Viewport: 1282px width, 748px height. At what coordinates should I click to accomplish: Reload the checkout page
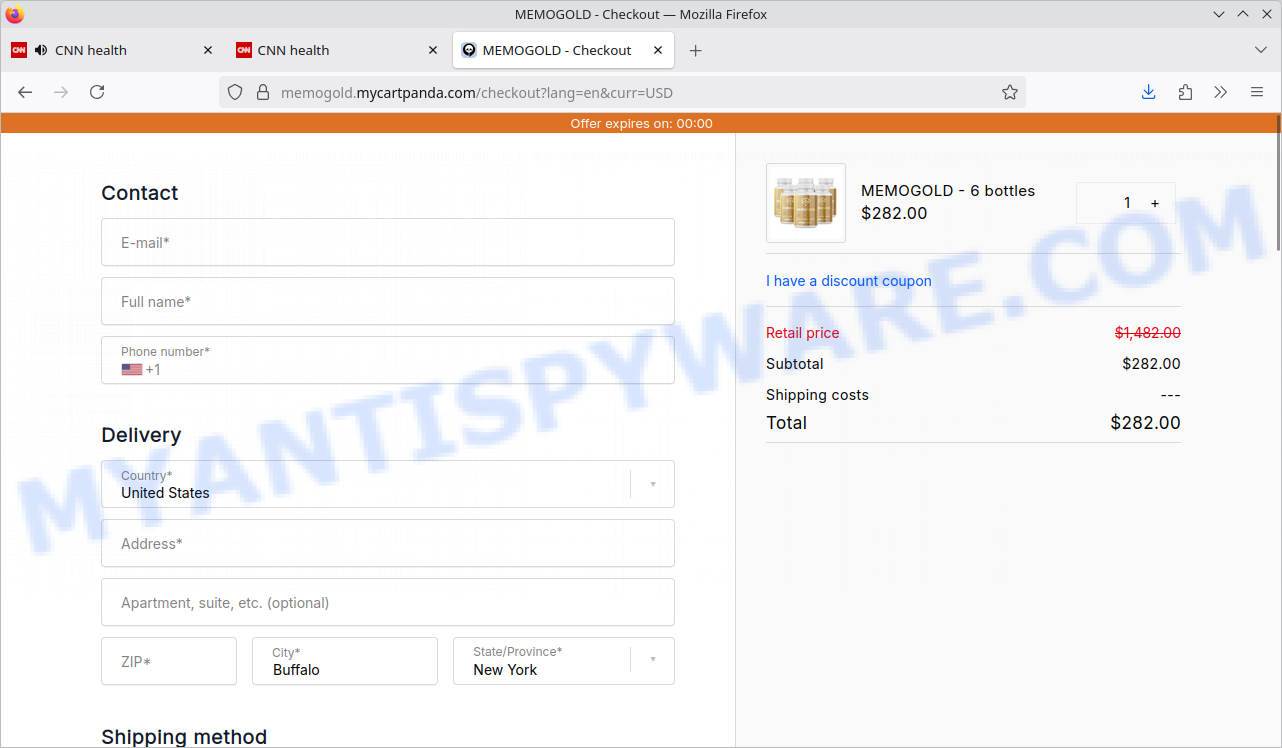[97, 92]
